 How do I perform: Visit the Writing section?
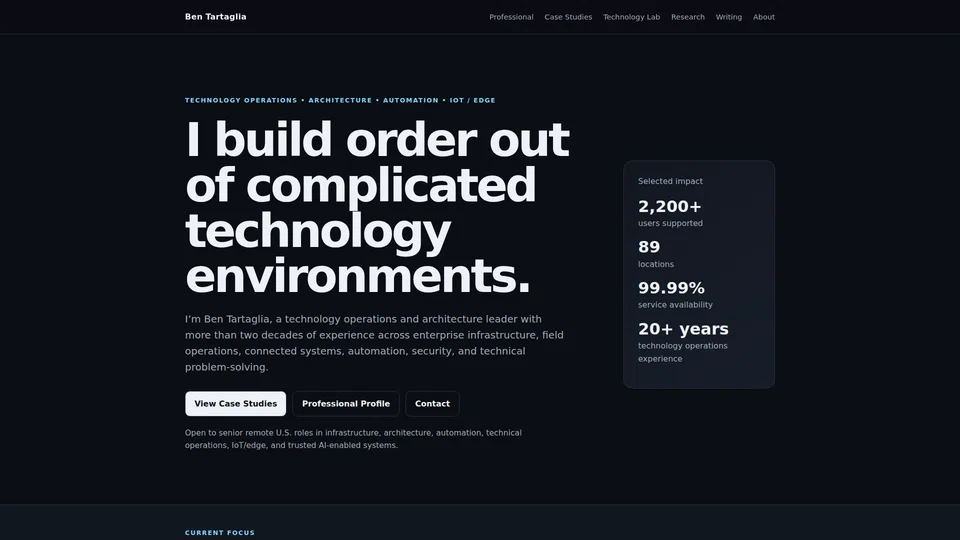point(729,17)
